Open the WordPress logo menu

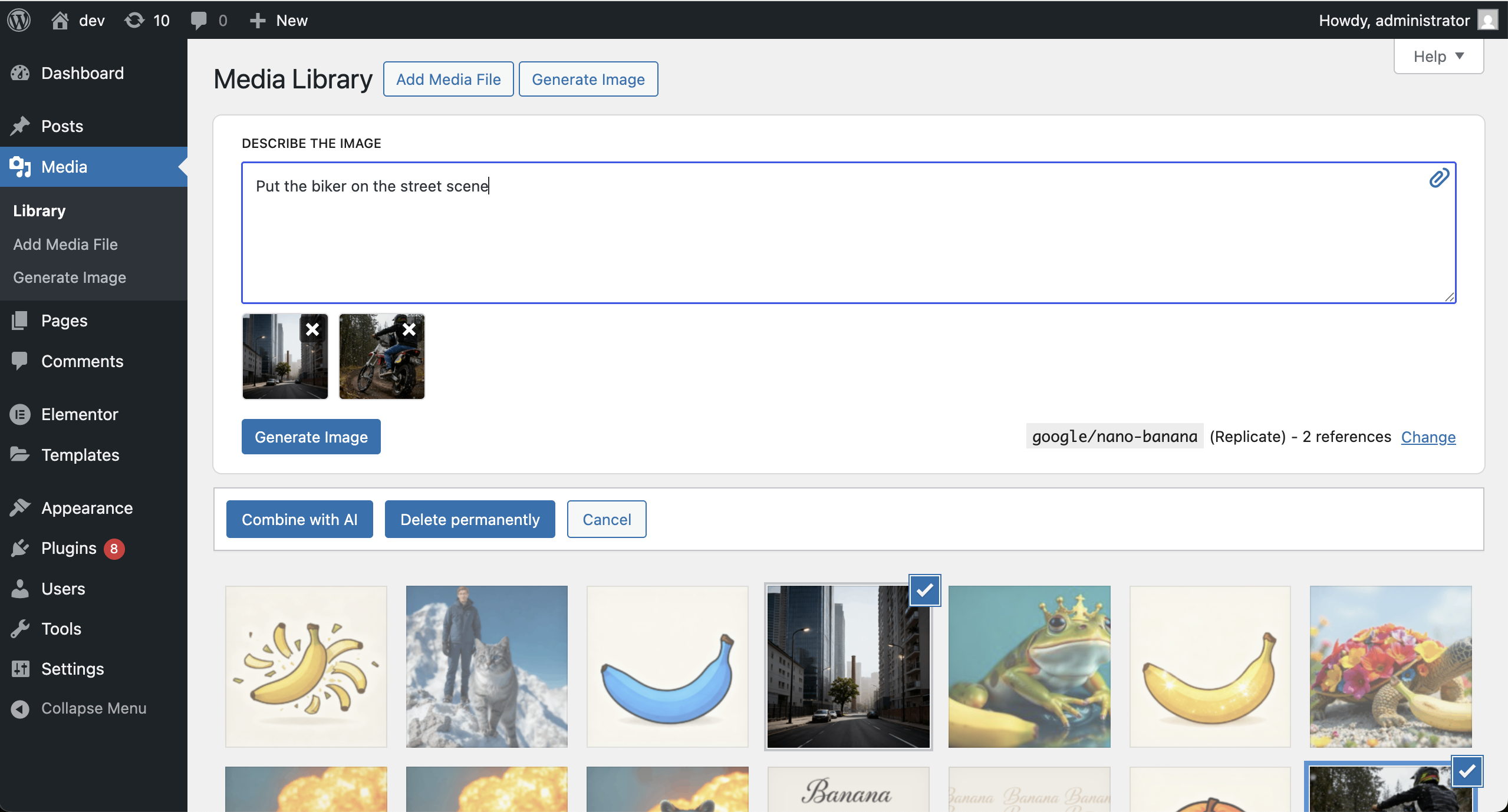coord(19,20)
